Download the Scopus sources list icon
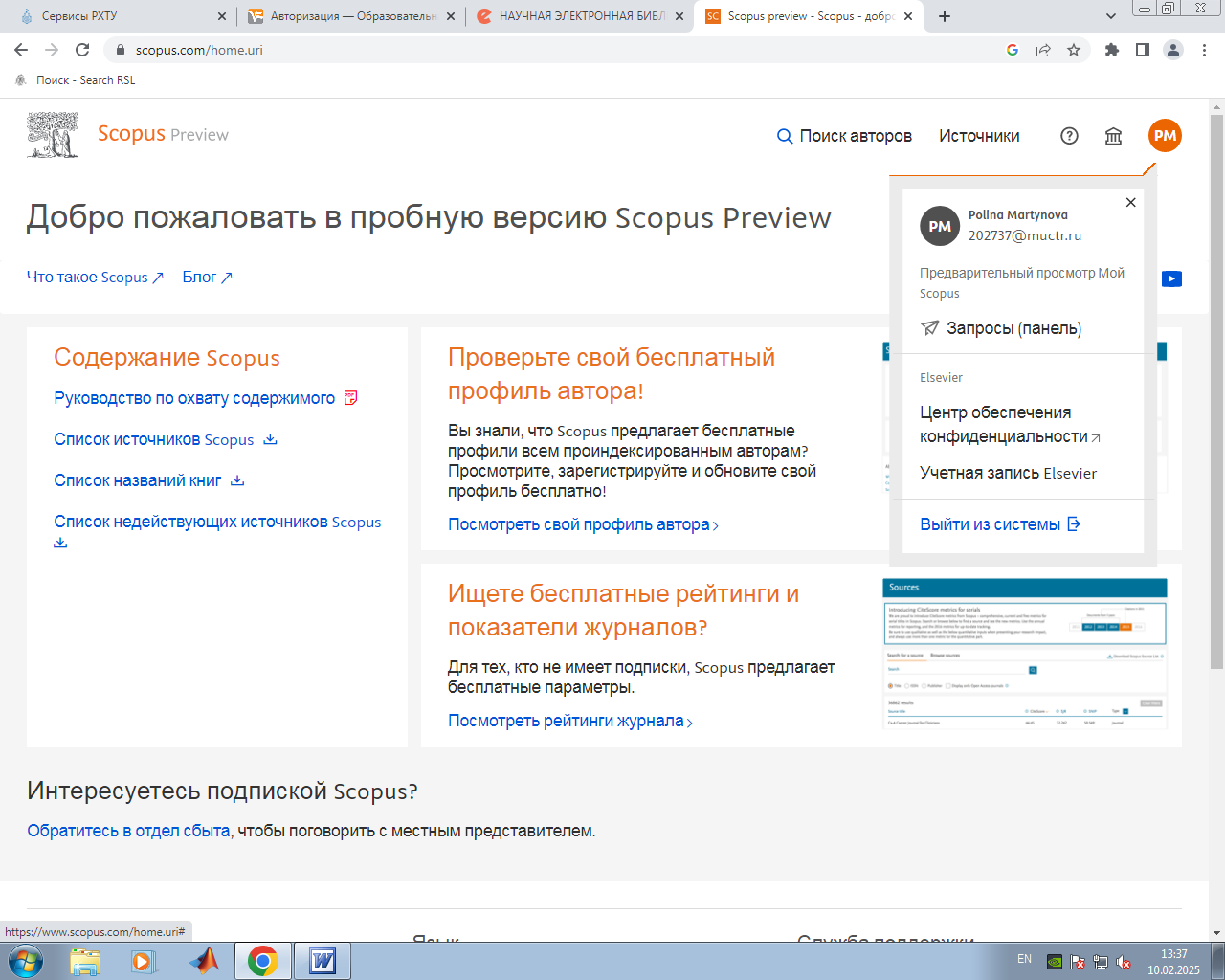Image resolution: width=1225 pixels, height=980 pixels. (270, 439)
